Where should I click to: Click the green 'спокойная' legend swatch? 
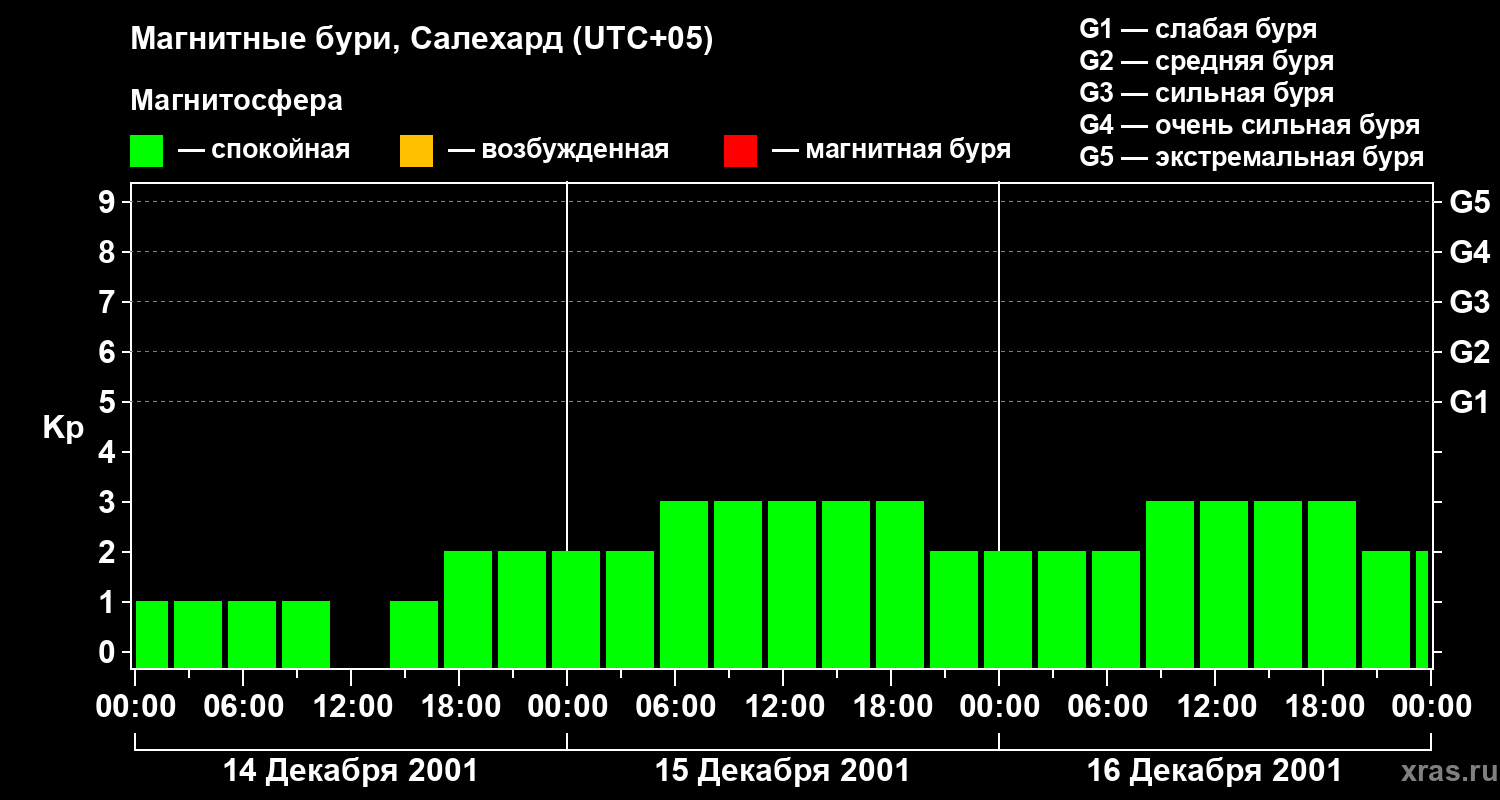pos(147,151)
